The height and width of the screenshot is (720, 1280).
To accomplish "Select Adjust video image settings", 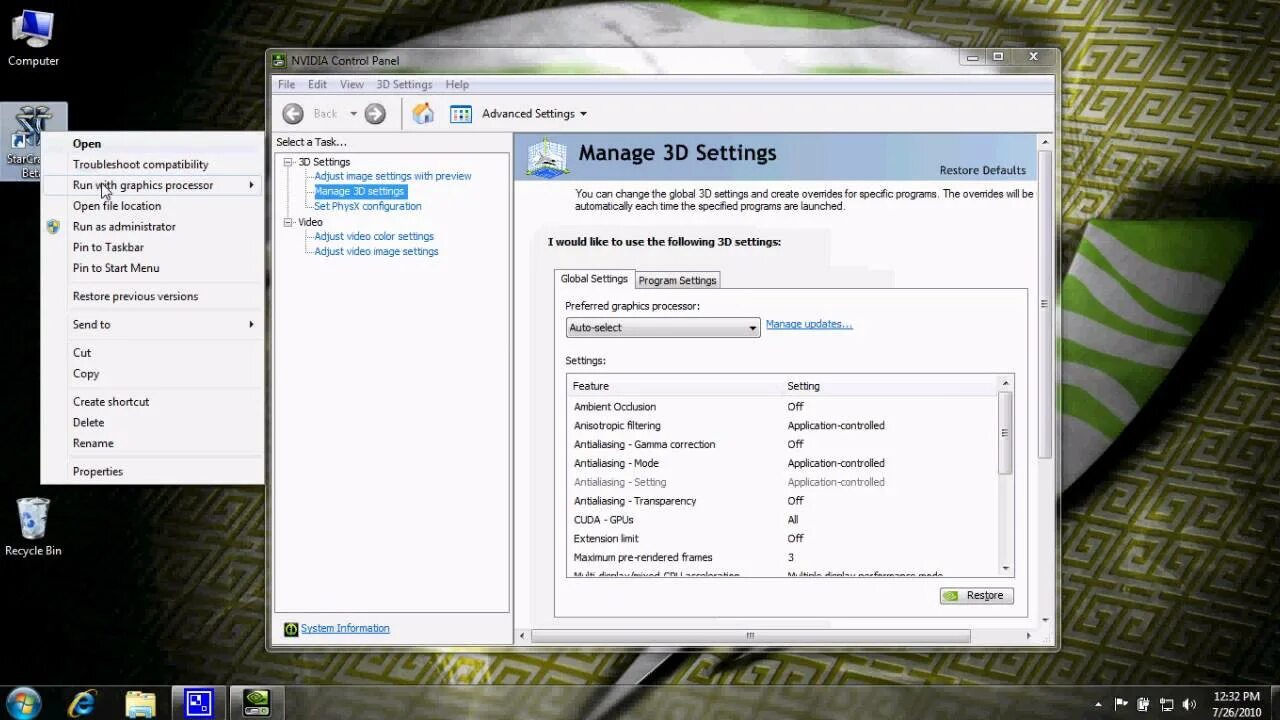I will point(376,251).
